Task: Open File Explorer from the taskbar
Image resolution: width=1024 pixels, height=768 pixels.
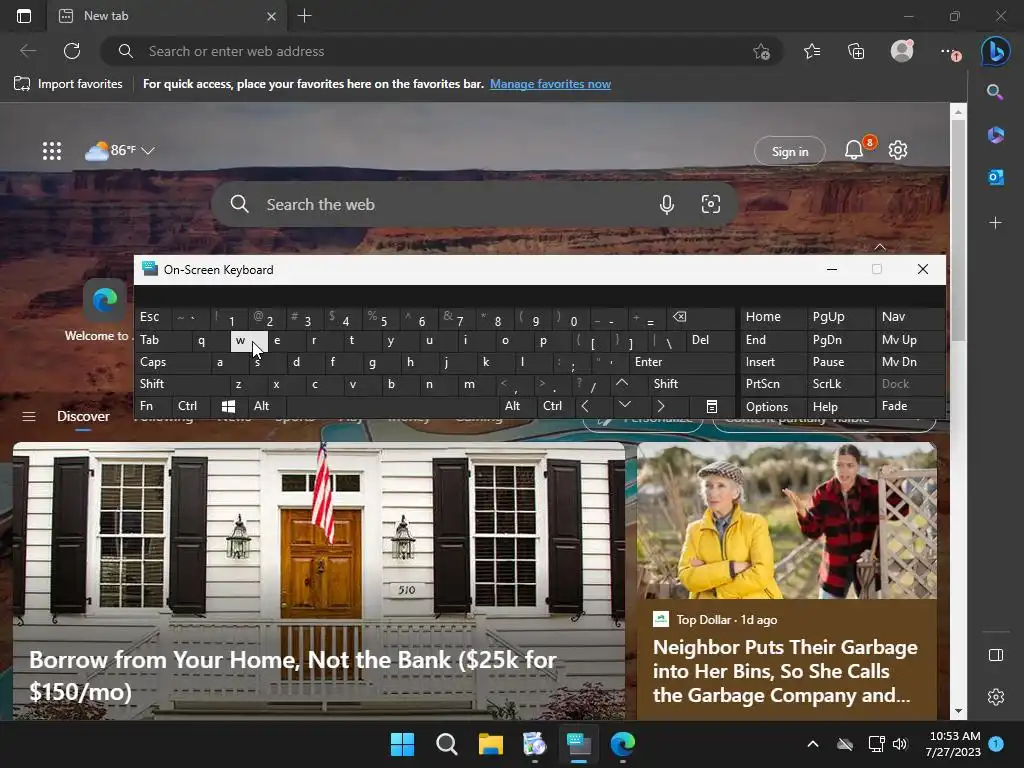Action: pos(490,744)
